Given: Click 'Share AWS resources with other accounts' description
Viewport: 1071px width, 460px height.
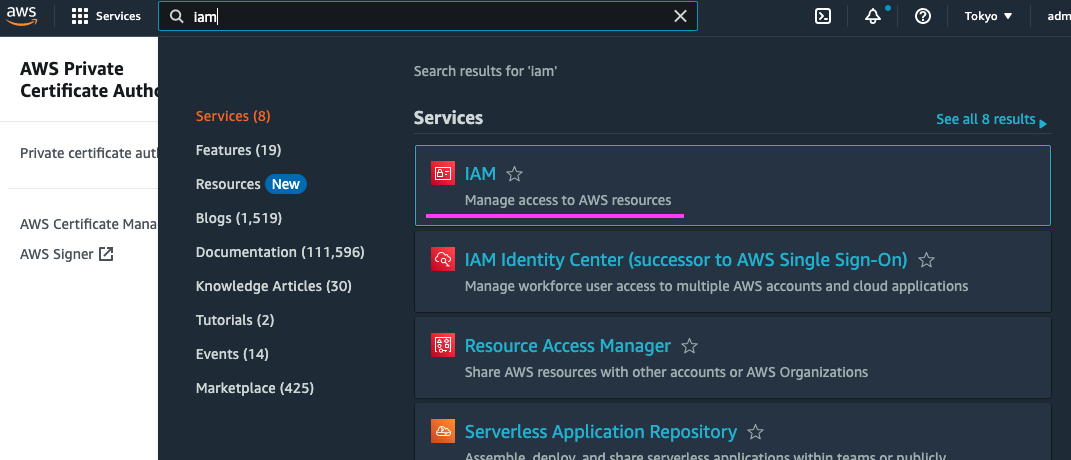Looking at the screenshot, I should pyautogui.click(x=666, y=372).
